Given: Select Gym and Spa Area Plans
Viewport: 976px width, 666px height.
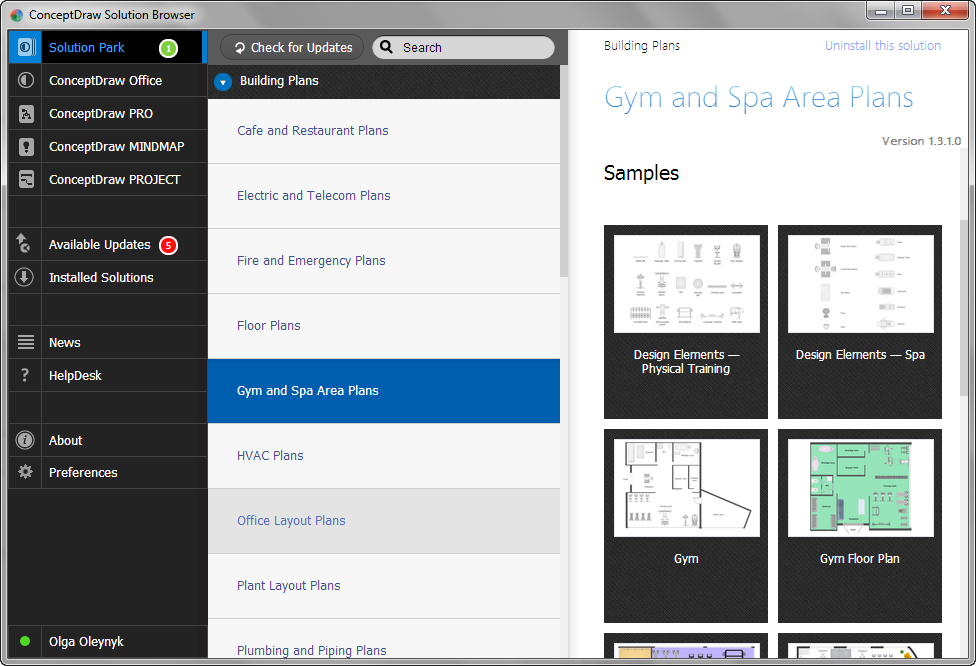Looking at the screenshot, I should tap(383, 391).
